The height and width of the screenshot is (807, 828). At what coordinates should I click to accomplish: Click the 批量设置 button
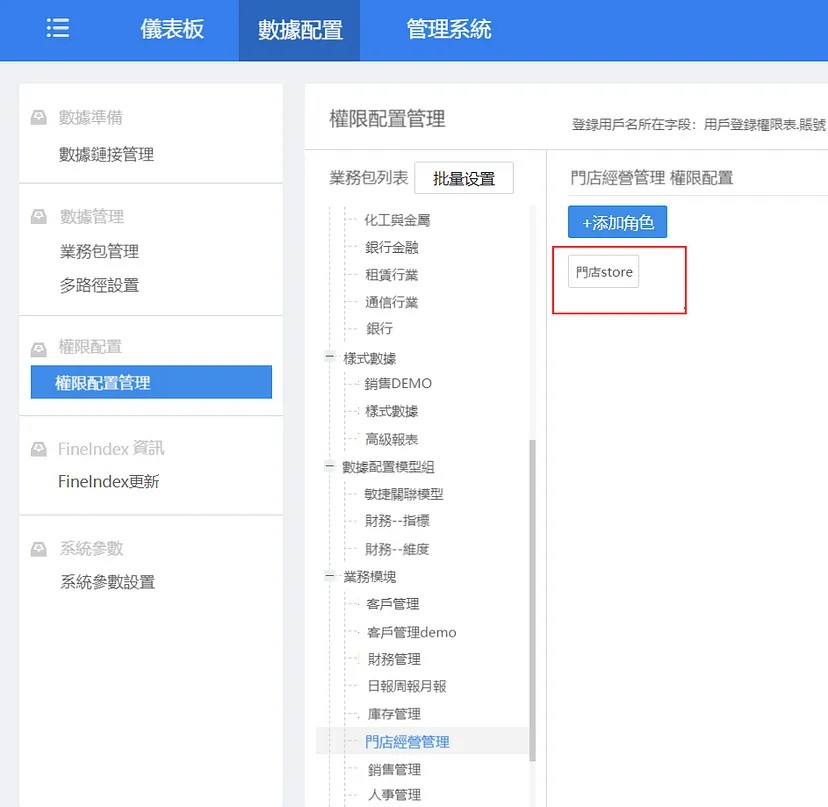(x=464, y=178)
